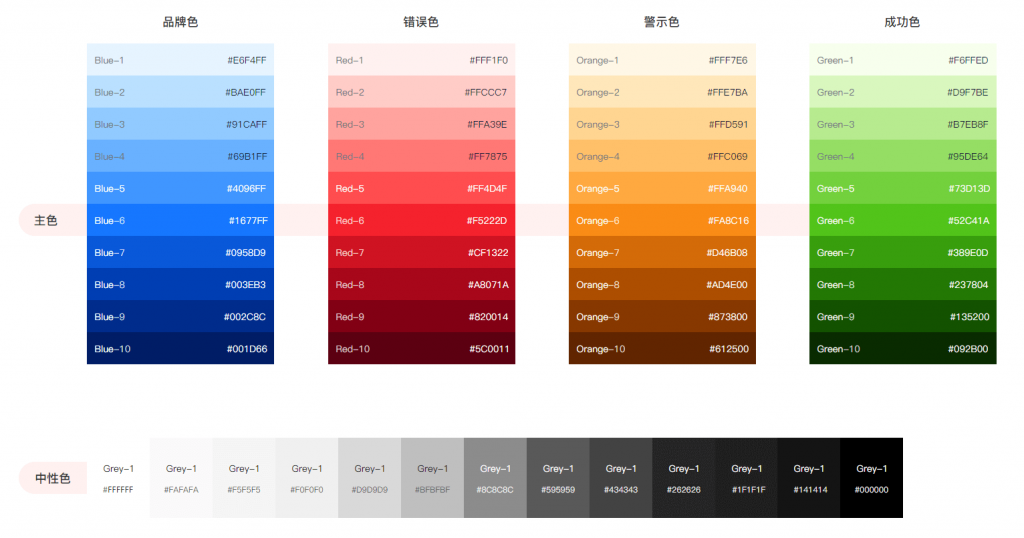Select the Green-8 #237804 swatch
Image resolution: width=1024 pixels, height=538 pixels.
click(x=902, y=285)
